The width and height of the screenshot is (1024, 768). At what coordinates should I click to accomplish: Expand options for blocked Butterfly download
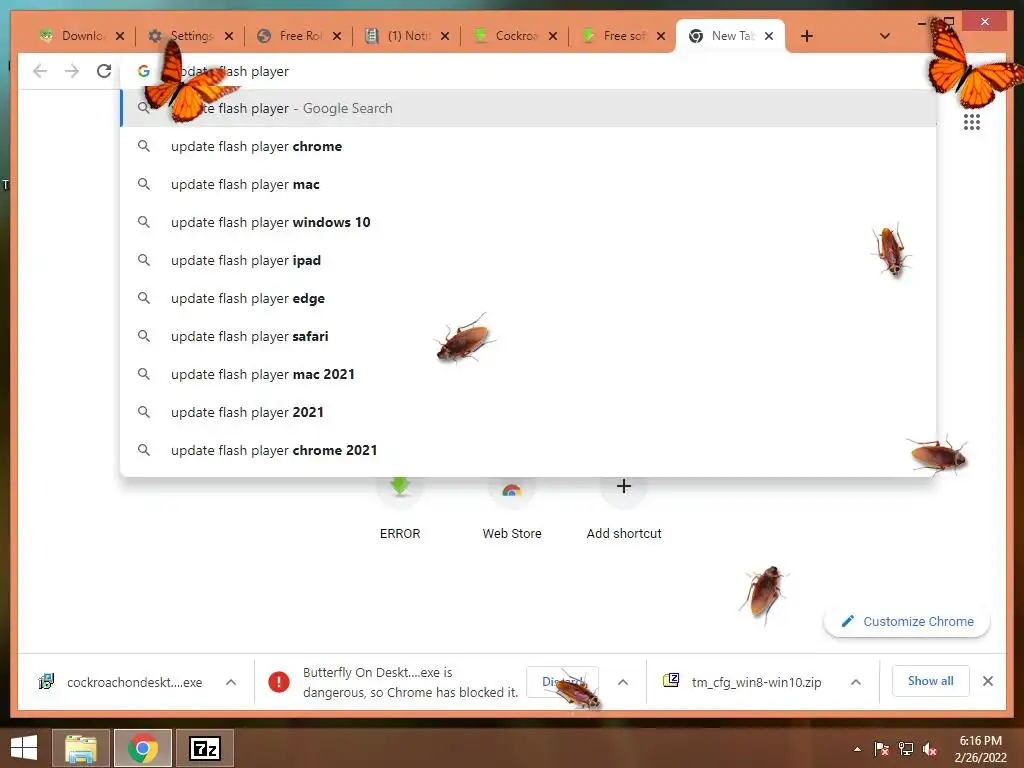622,682
